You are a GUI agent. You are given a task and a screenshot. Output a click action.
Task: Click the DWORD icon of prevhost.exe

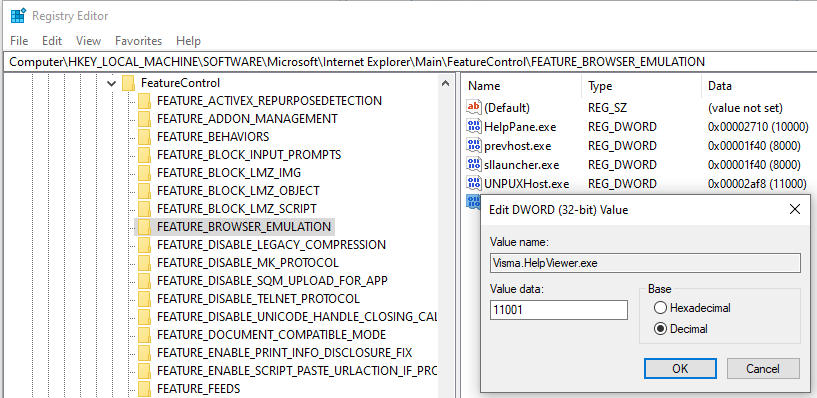click(x=474, y=145)
